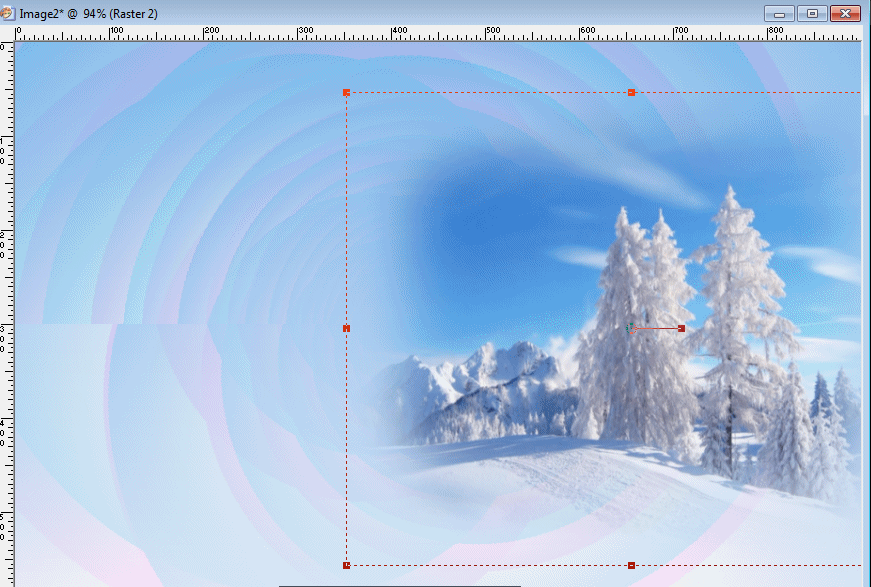Click the top-left selection corner handle
This screenshot has width=871, height=587.
pos(347,93)
